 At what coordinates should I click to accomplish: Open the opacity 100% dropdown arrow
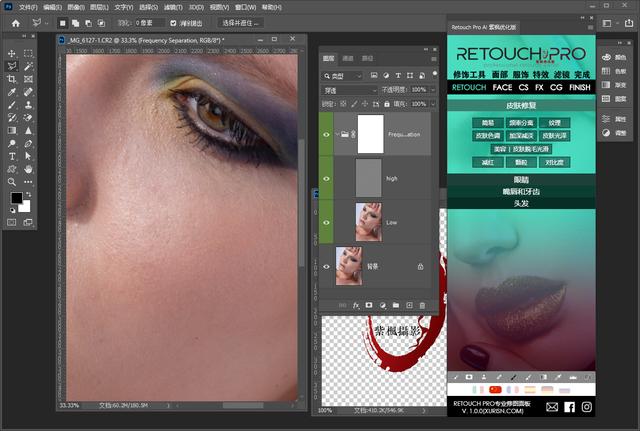[433, 90]
